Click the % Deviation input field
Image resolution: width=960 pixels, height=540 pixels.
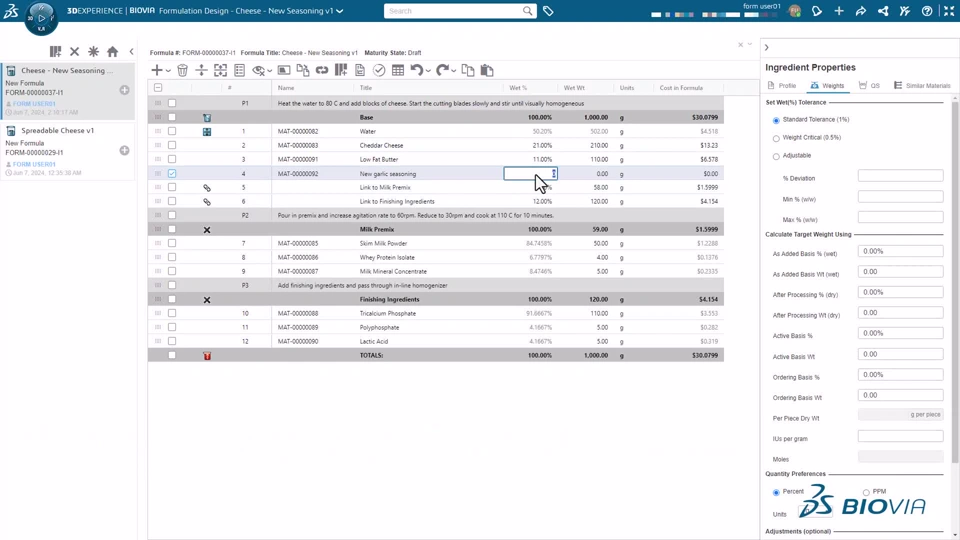click(900, 176)
